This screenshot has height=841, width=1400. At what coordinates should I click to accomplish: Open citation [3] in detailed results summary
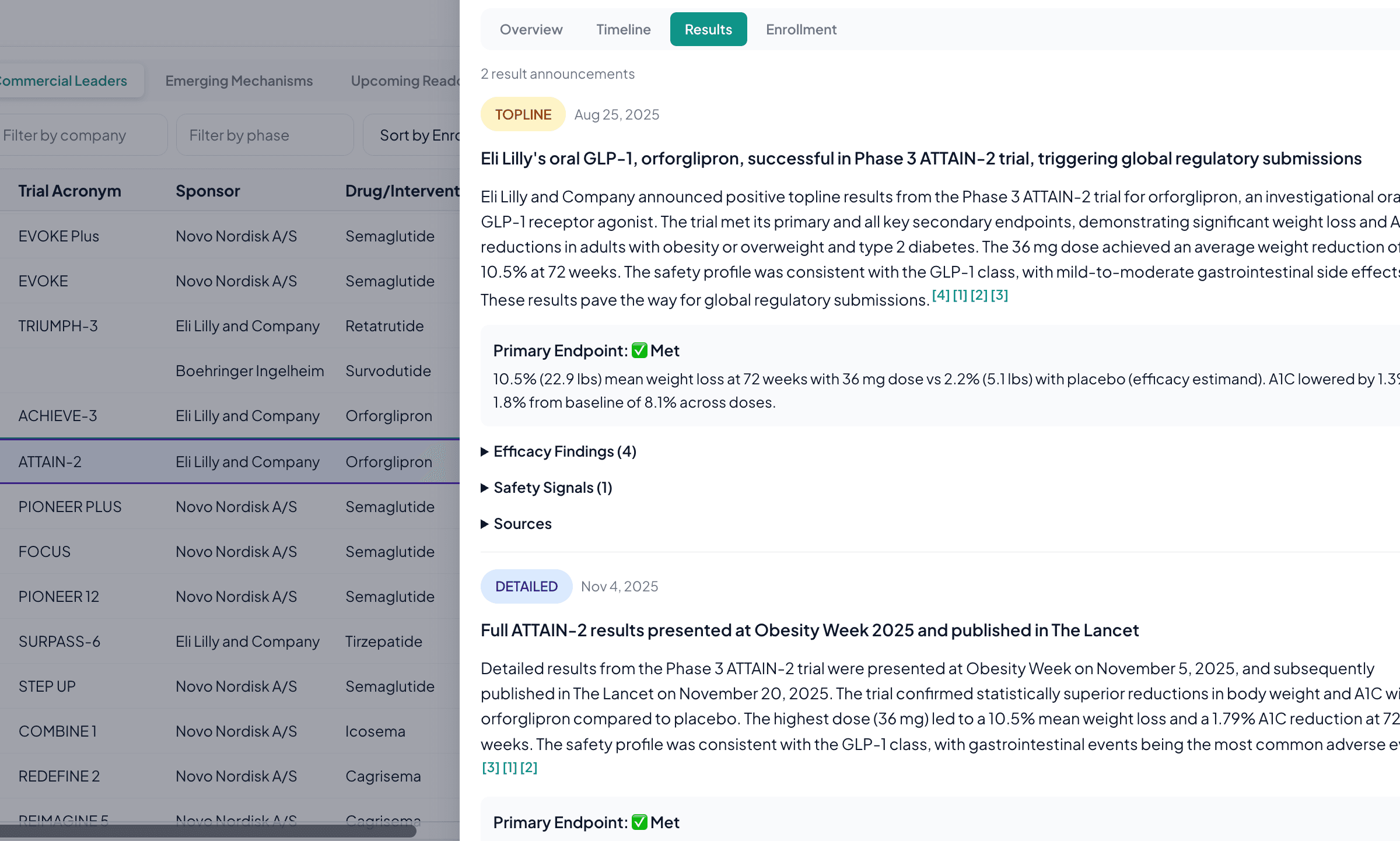[x=491, y=768]
